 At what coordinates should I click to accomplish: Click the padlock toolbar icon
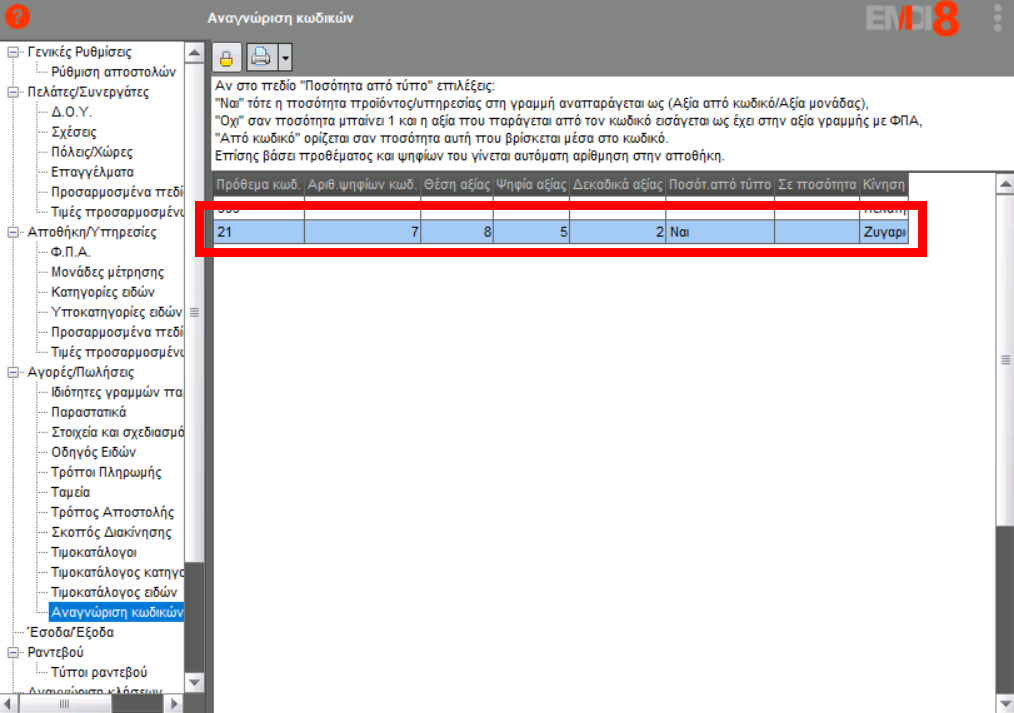pyautogui.click(x=226, y=58)
